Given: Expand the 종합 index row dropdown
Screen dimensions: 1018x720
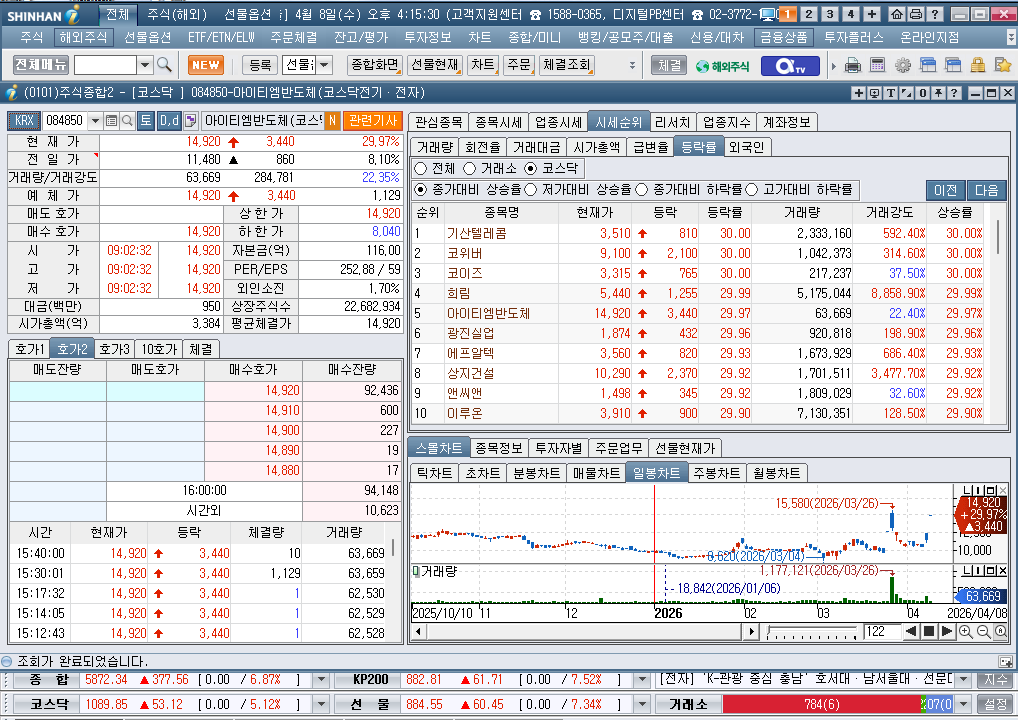Looking at the screenshot, I should [x=321, y=680].
